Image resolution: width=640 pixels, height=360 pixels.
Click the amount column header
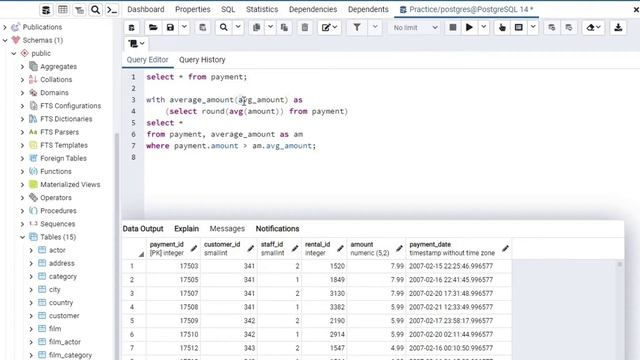(x=376, y=248)
